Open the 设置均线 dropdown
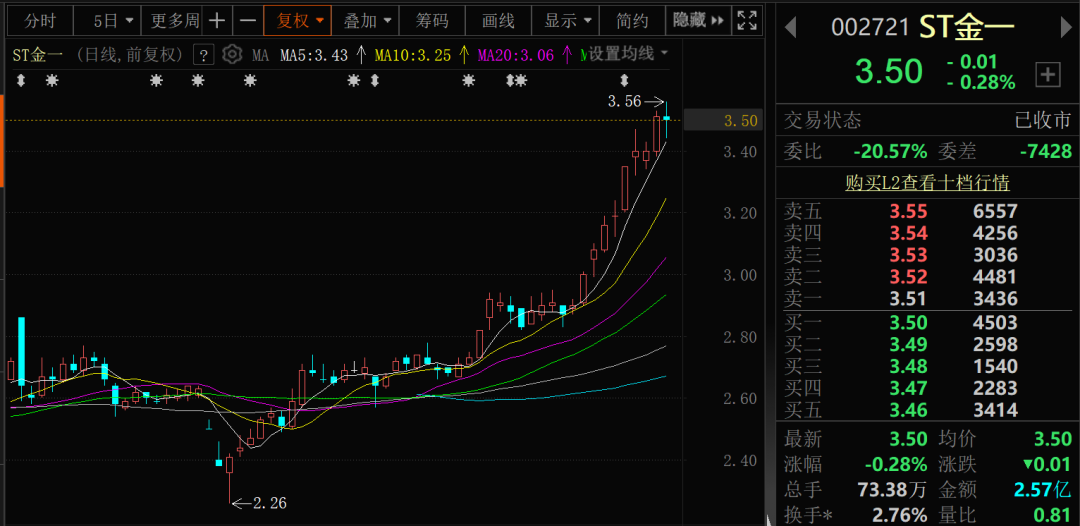This screenshot has width=1080, height=526. coord(627,54)
